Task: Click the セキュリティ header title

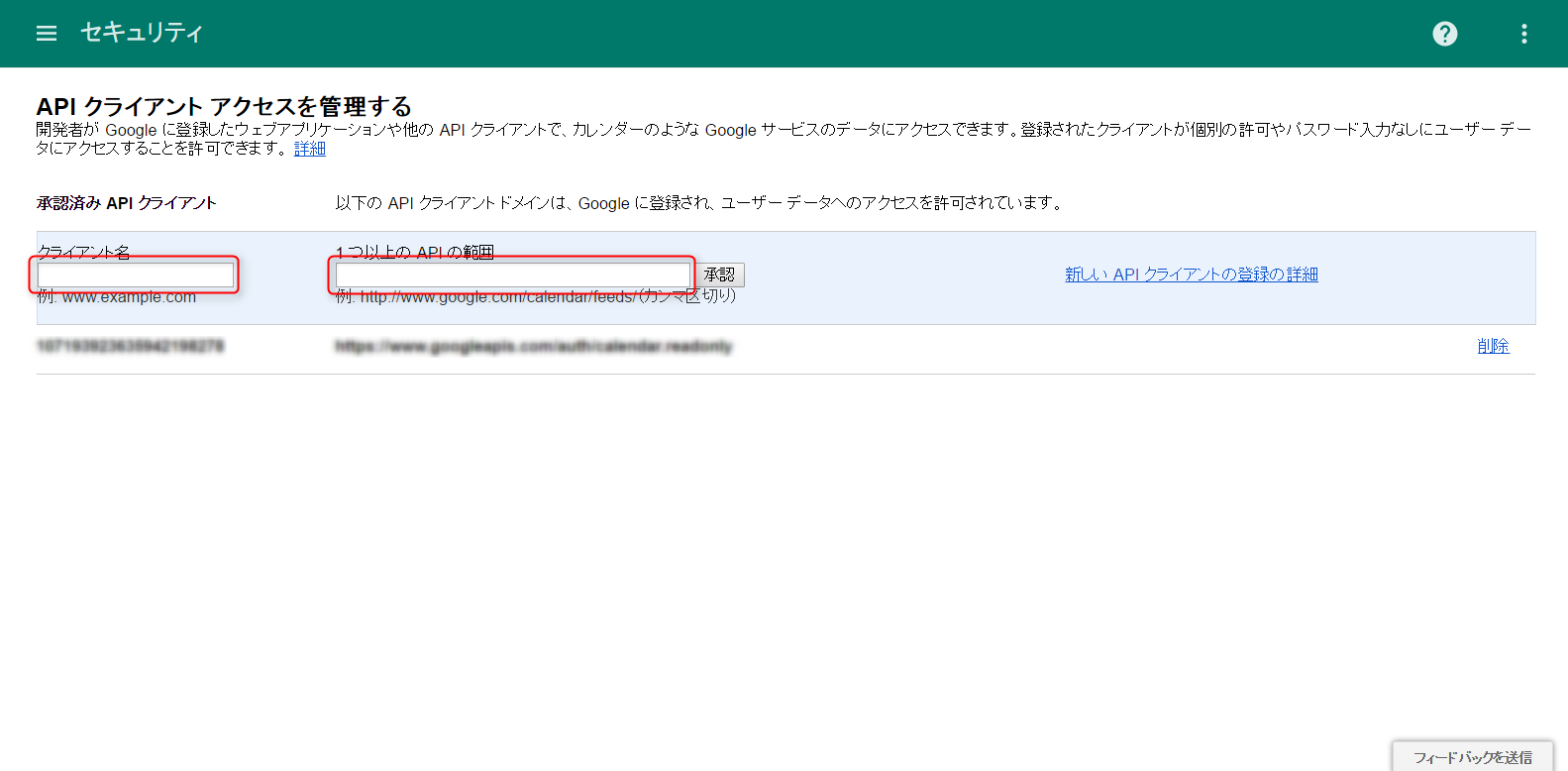Action: pyautogui.click(x=141, y=33)
